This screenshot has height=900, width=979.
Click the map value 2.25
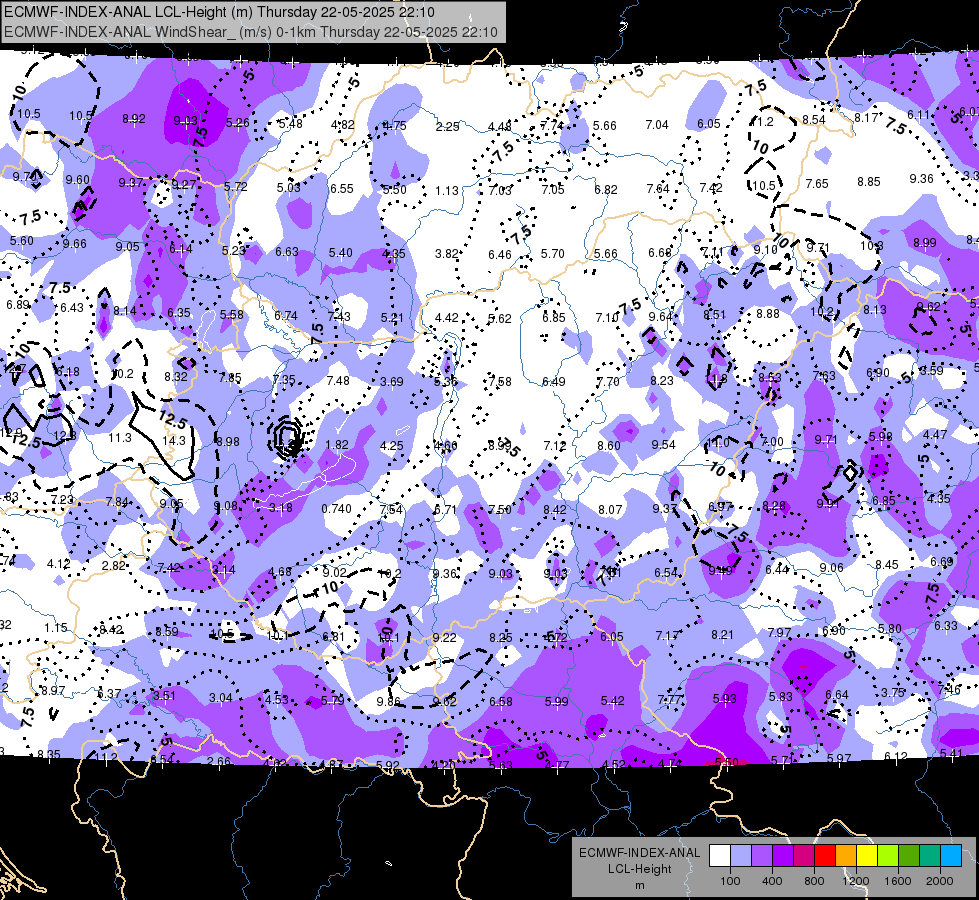pyautogui.click(x=448, y=127)
